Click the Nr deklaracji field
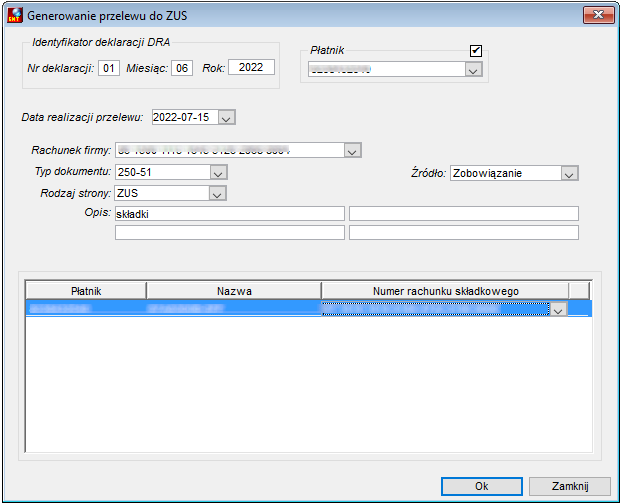The width and height of the screenshot is (621, 503). tap(109, 68)
